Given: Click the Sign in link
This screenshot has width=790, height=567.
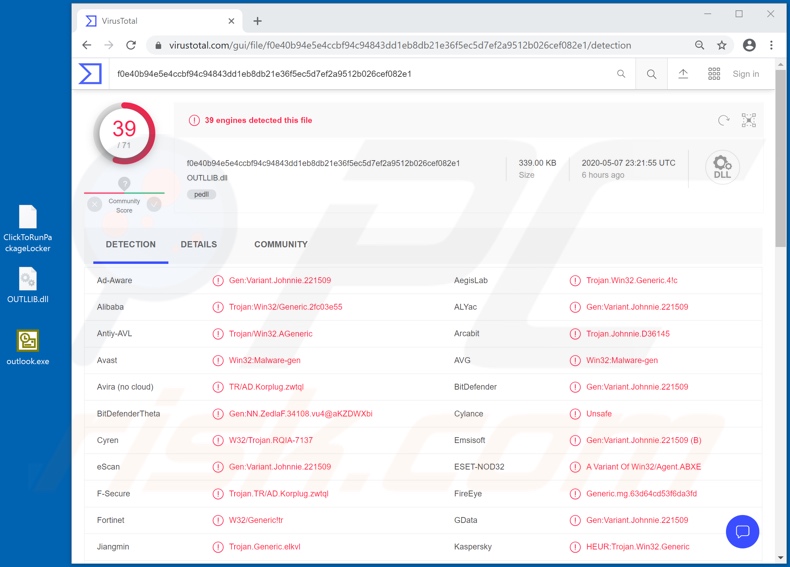Looking at the screenshot, I should pyautogui.click(x=746, y=74).
